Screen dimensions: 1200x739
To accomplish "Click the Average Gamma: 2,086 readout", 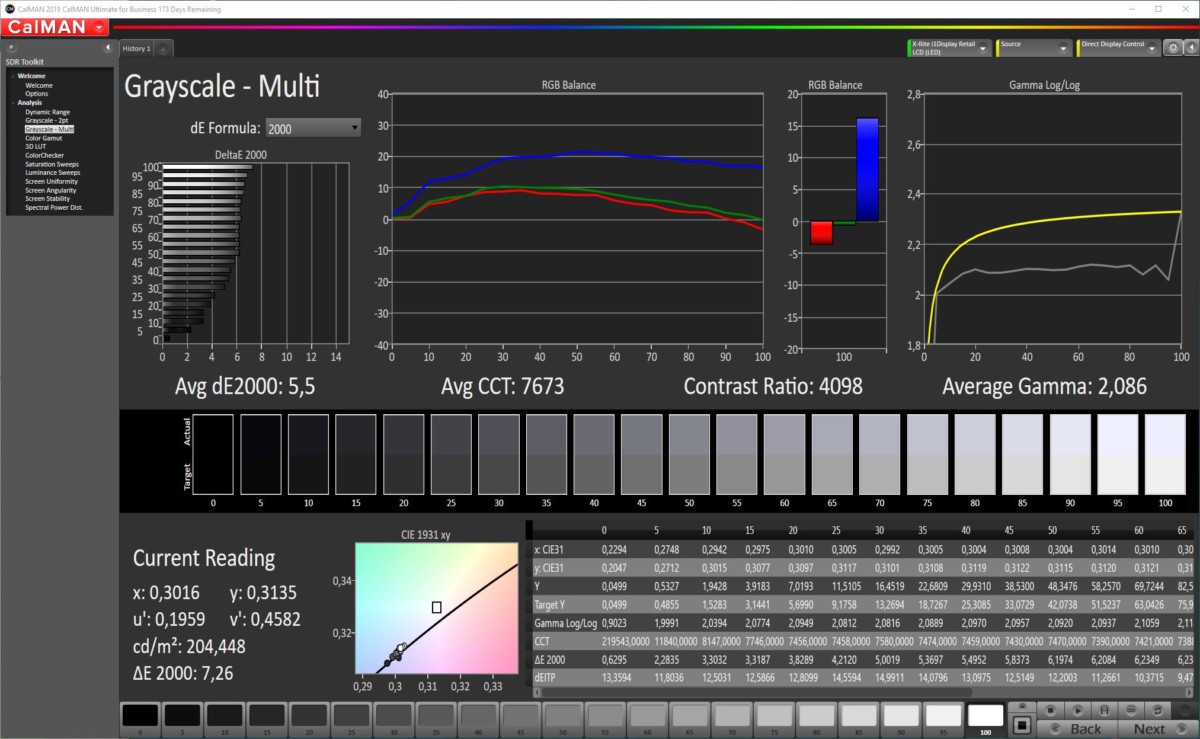I will [1044, 386].
